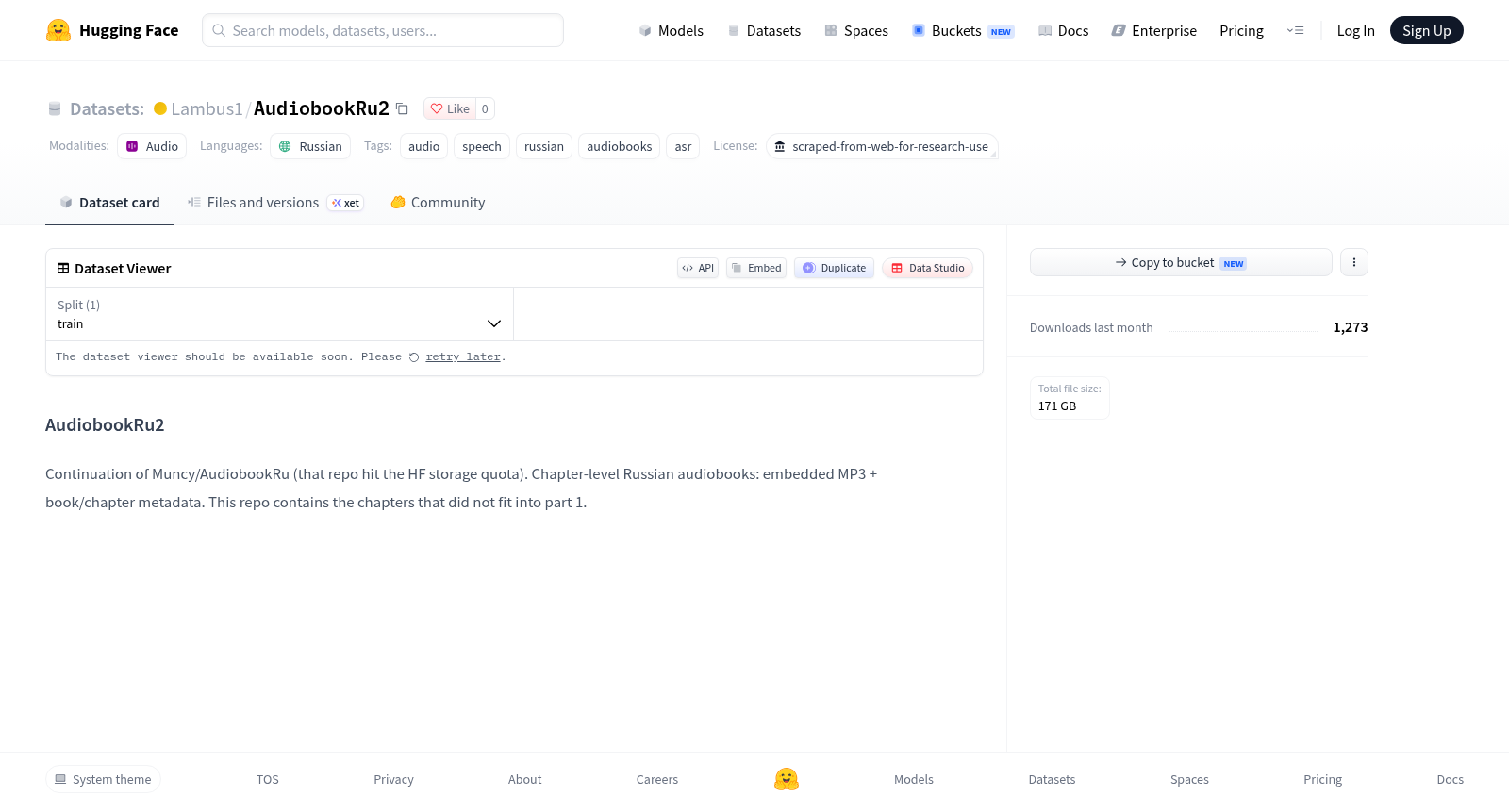Click the retry refresh icon in viewer
Viewport: 1509px width, 812px height.
click(414, 357)
